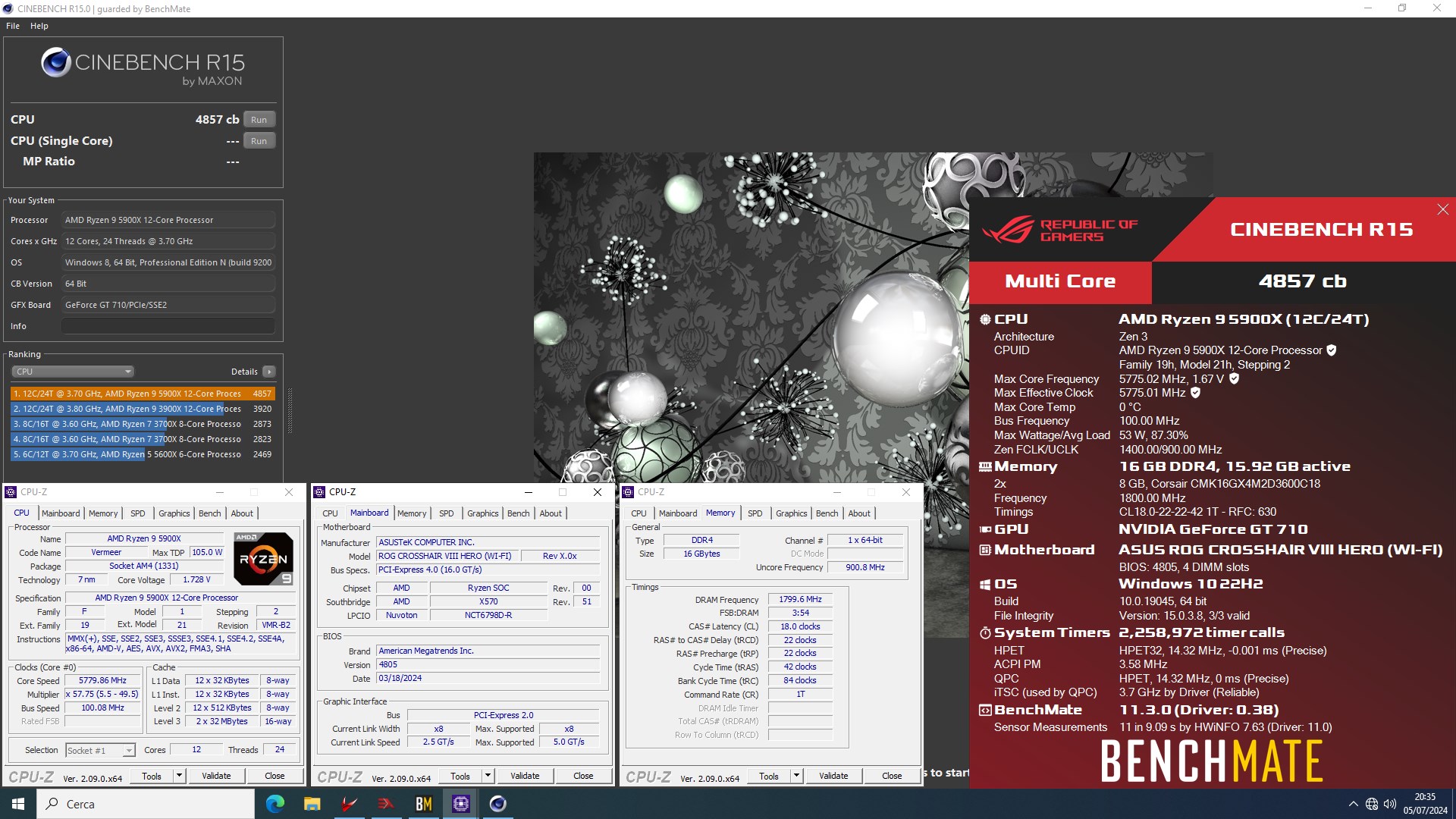This screenshot has height=819, width=1456.
Task: Click the Info input field
Action: (168, 326)
